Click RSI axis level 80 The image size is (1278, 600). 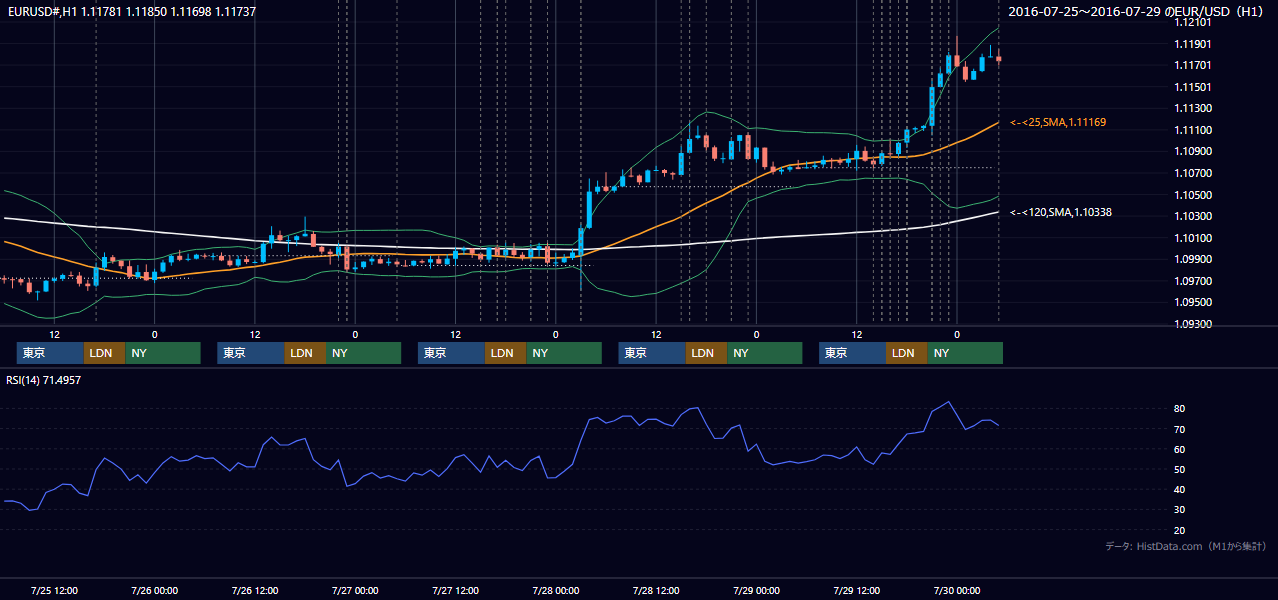(x=1180, y=409)
